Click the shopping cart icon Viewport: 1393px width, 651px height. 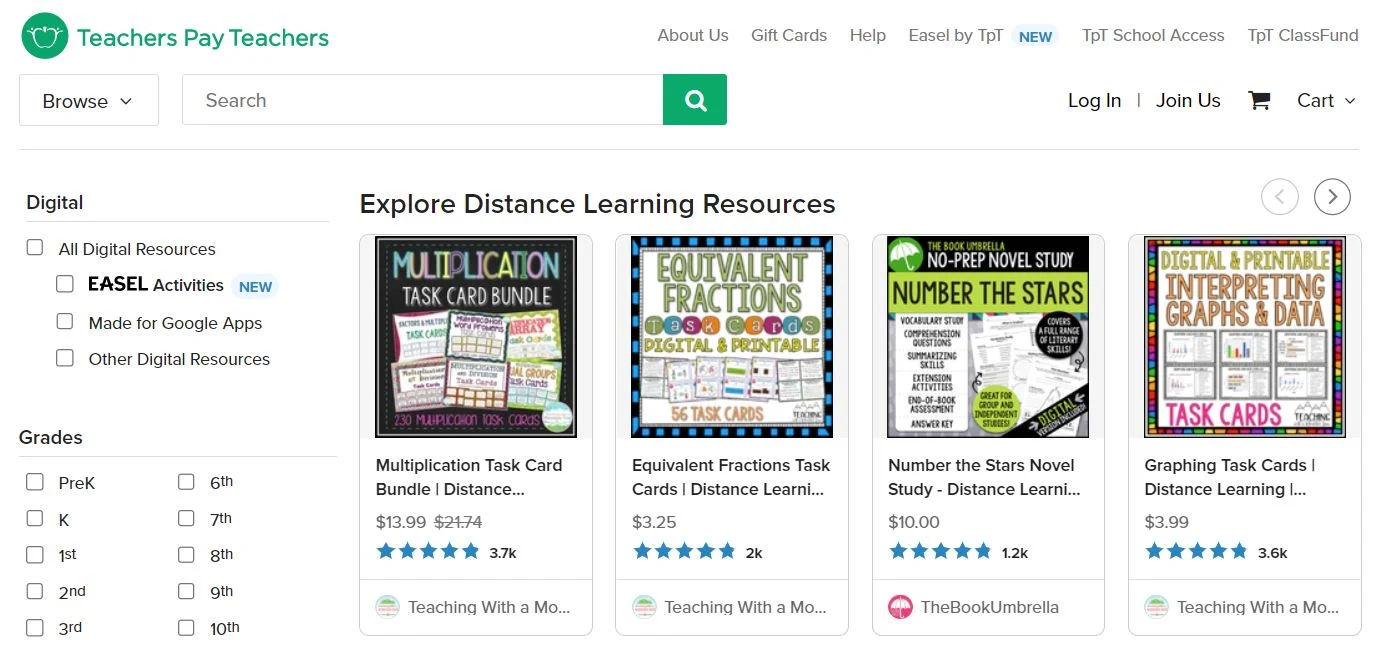point(1259,100)
